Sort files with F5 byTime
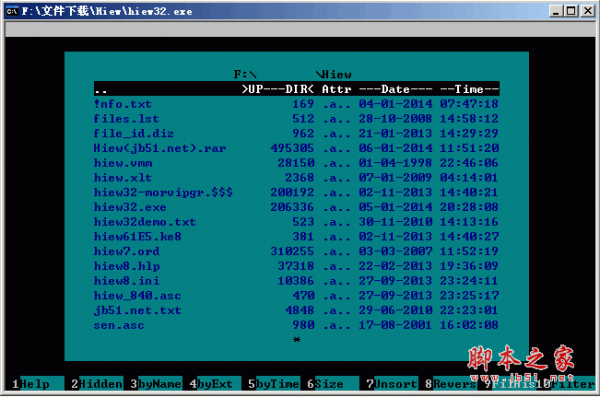 click(274, 384)
